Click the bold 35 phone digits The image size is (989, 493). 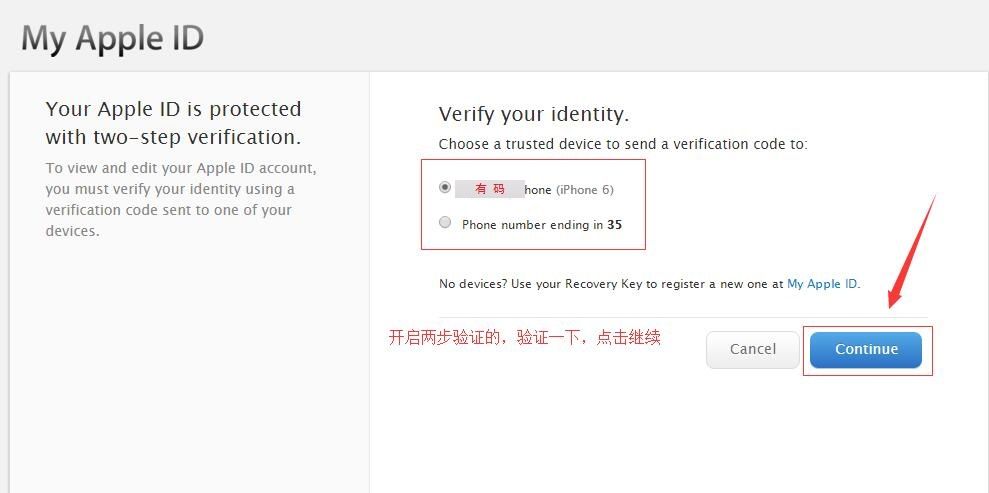(614, 225)
